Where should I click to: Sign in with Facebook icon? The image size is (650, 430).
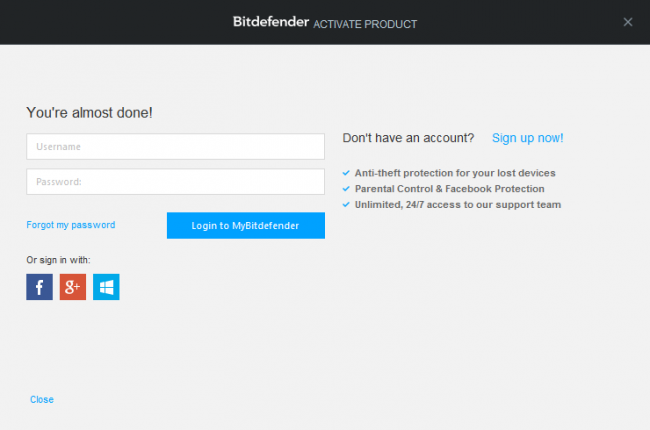(x=39, y=288)
